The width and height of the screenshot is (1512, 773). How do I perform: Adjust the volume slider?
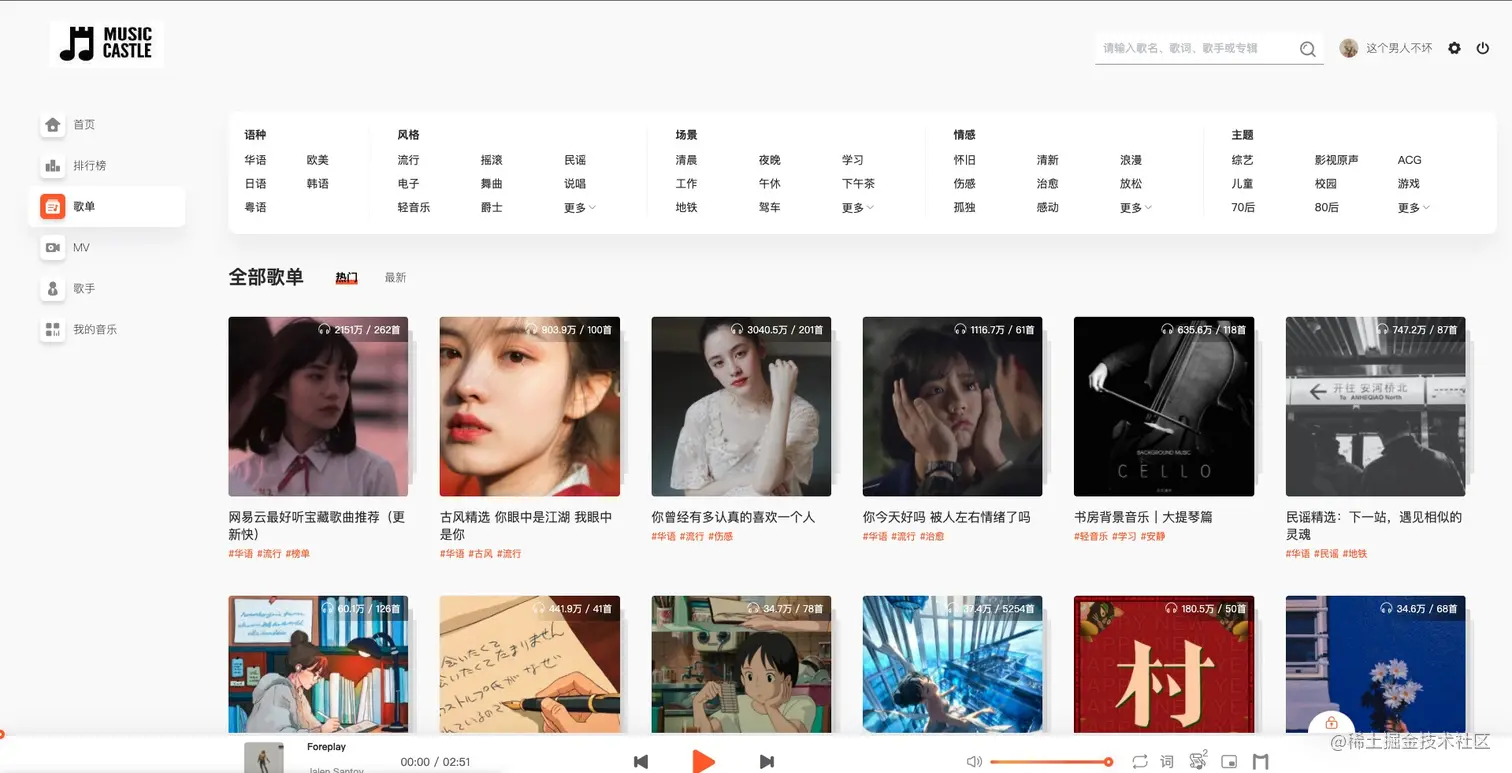coord(1050,762)
